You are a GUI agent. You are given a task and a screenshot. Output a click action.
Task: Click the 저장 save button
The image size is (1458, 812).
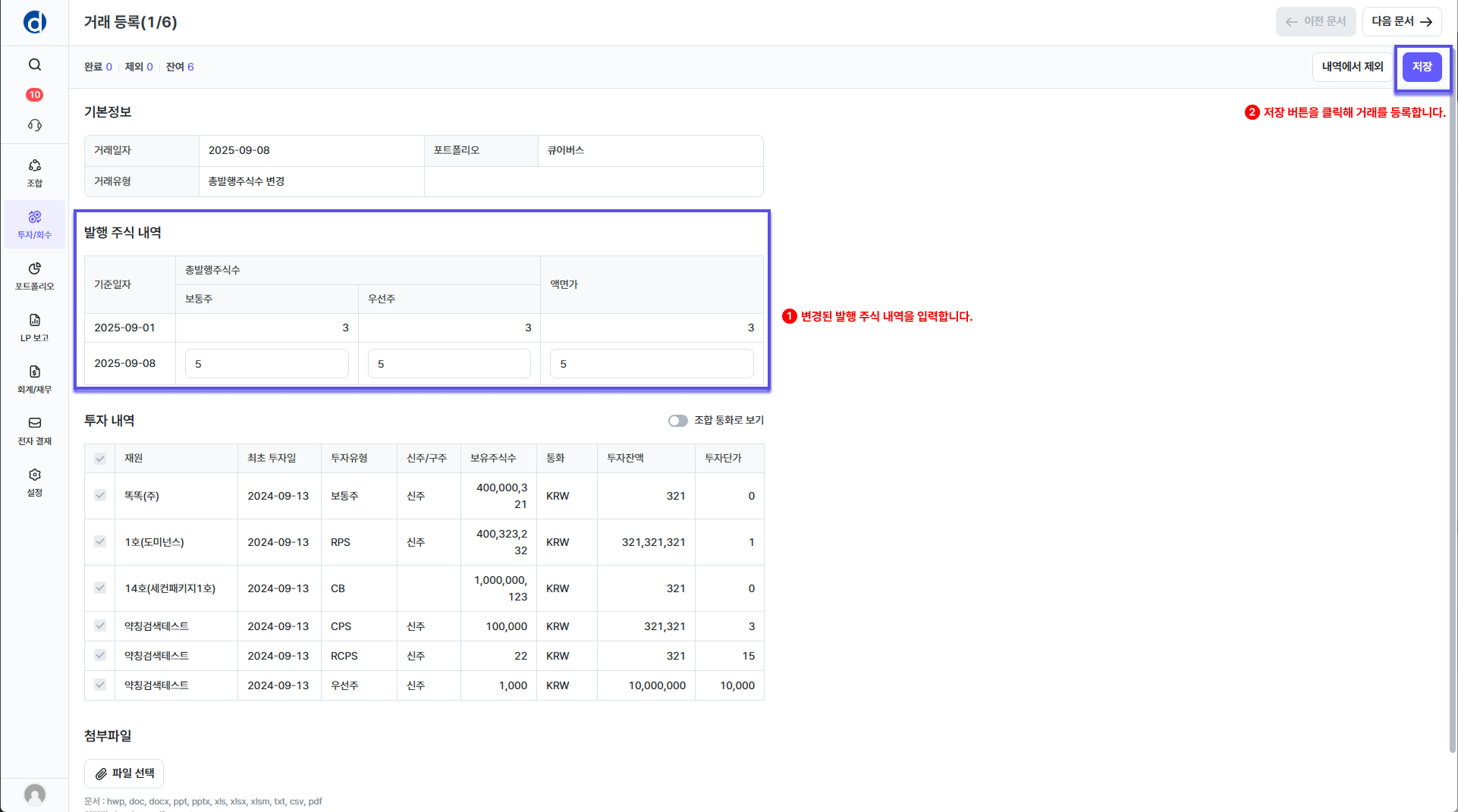1422,67
